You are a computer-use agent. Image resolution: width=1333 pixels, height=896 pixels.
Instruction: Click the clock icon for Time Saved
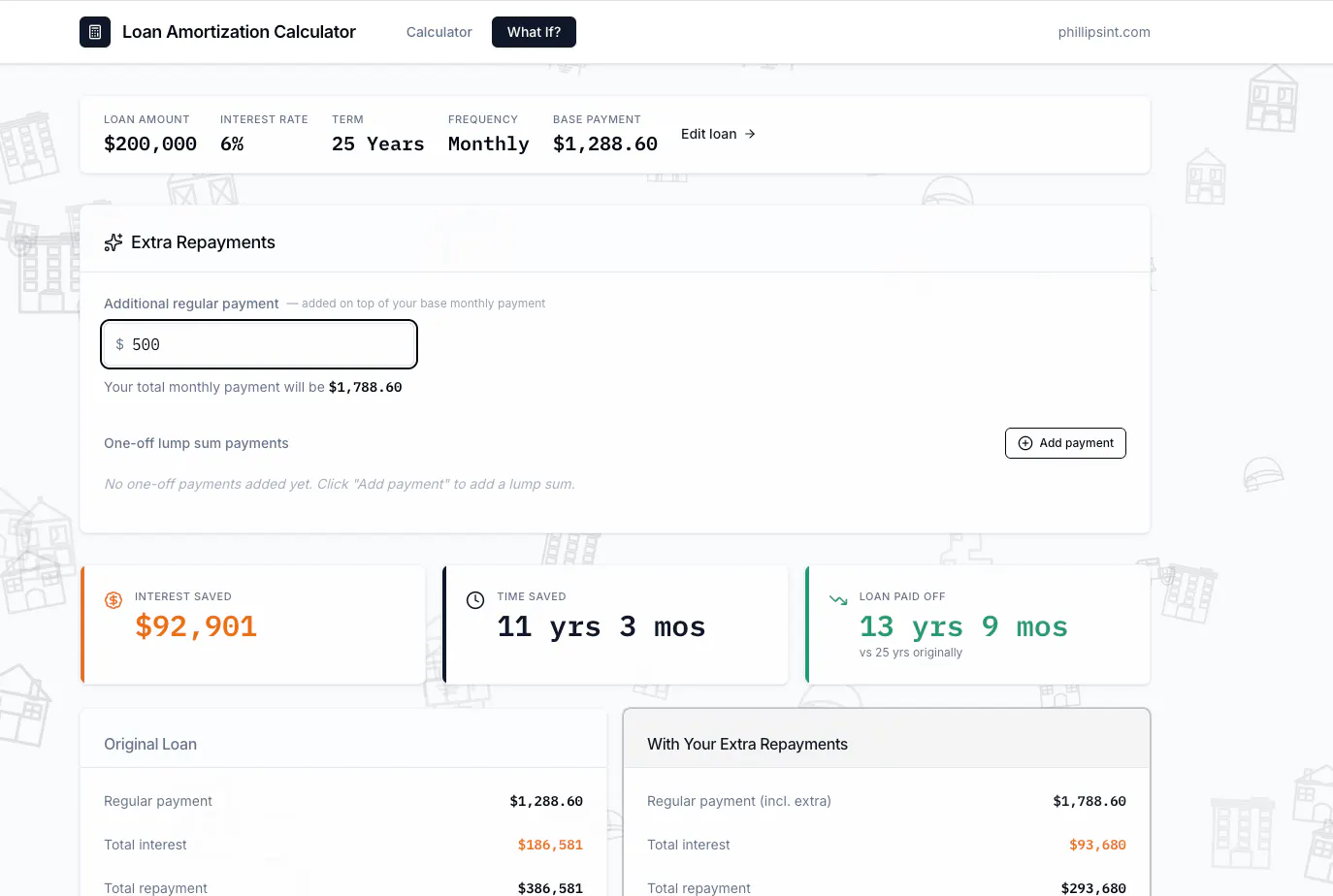(475, 600)
